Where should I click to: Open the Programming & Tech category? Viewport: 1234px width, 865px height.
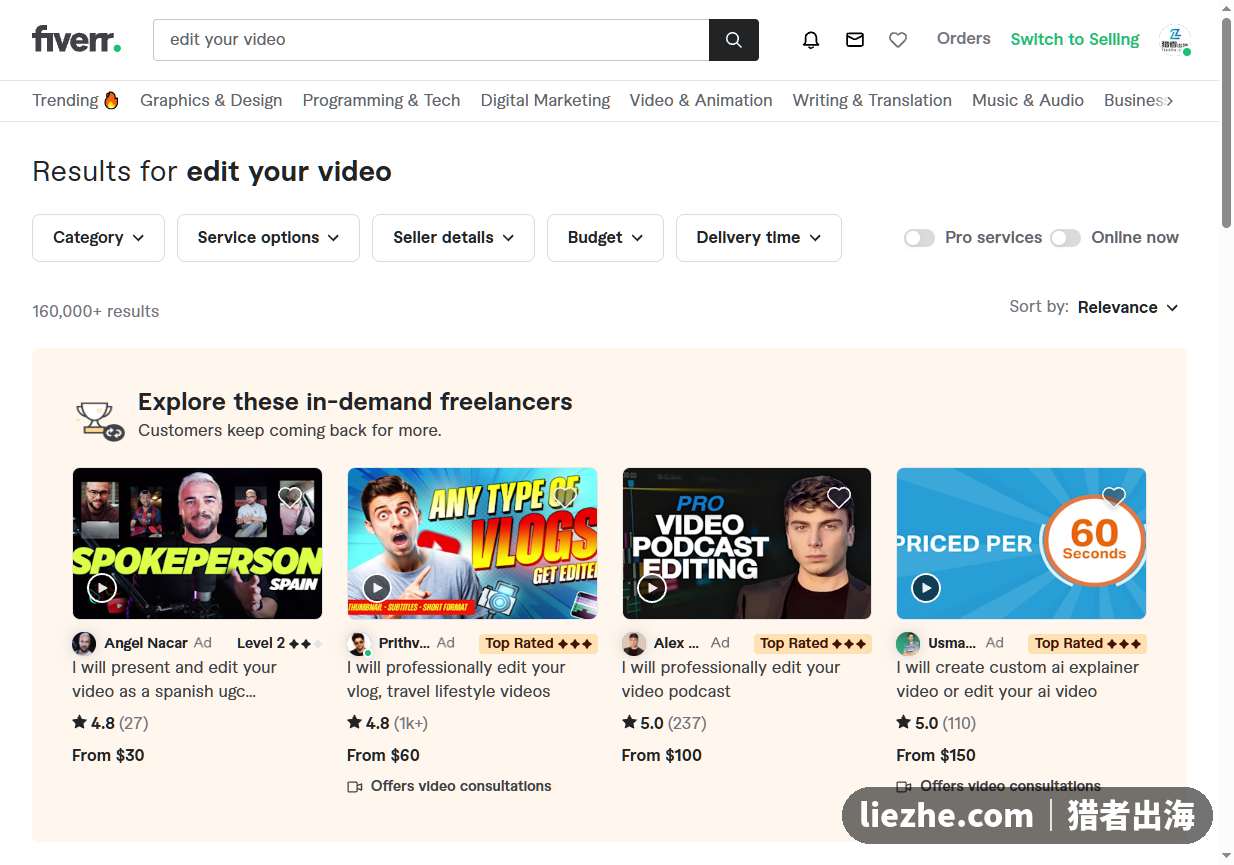pos(381,100)
